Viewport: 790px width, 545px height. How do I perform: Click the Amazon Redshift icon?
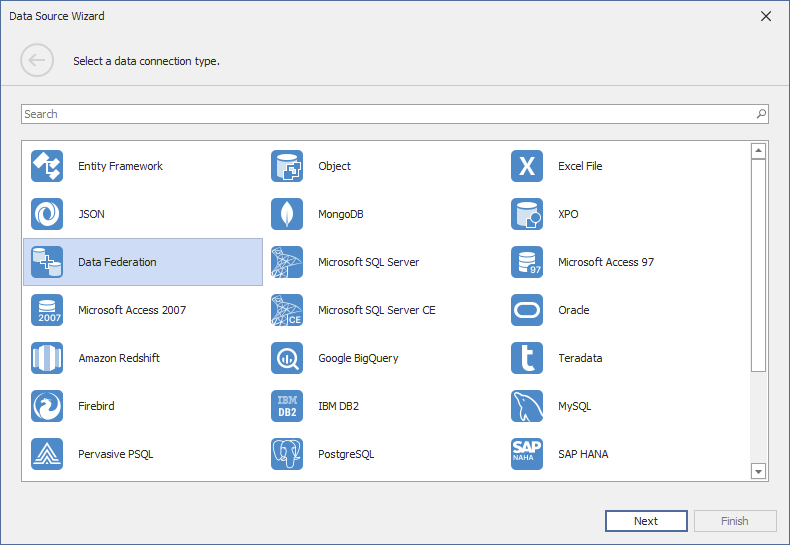pyautogui.click(x=47, y=358)
